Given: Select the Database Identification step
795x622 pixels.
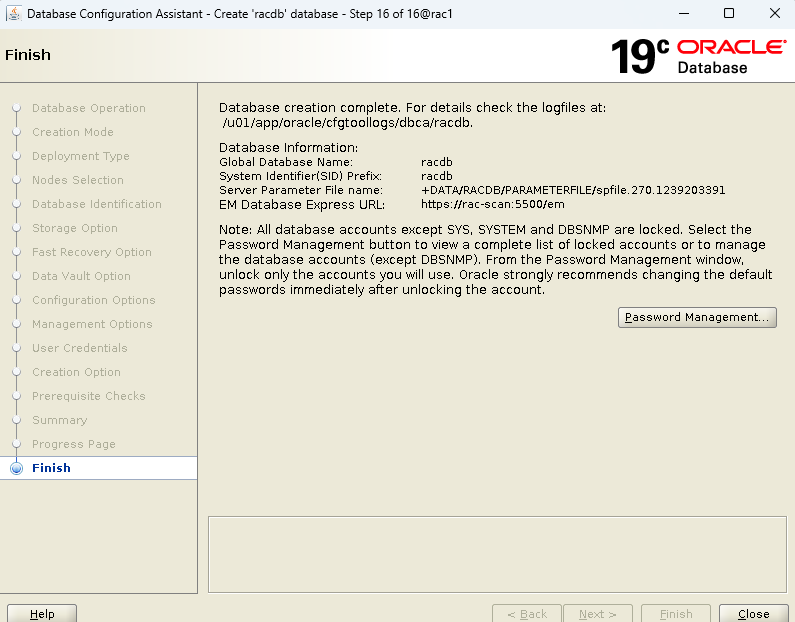Looking at the screenshot, I should click(x=97, y=204).
